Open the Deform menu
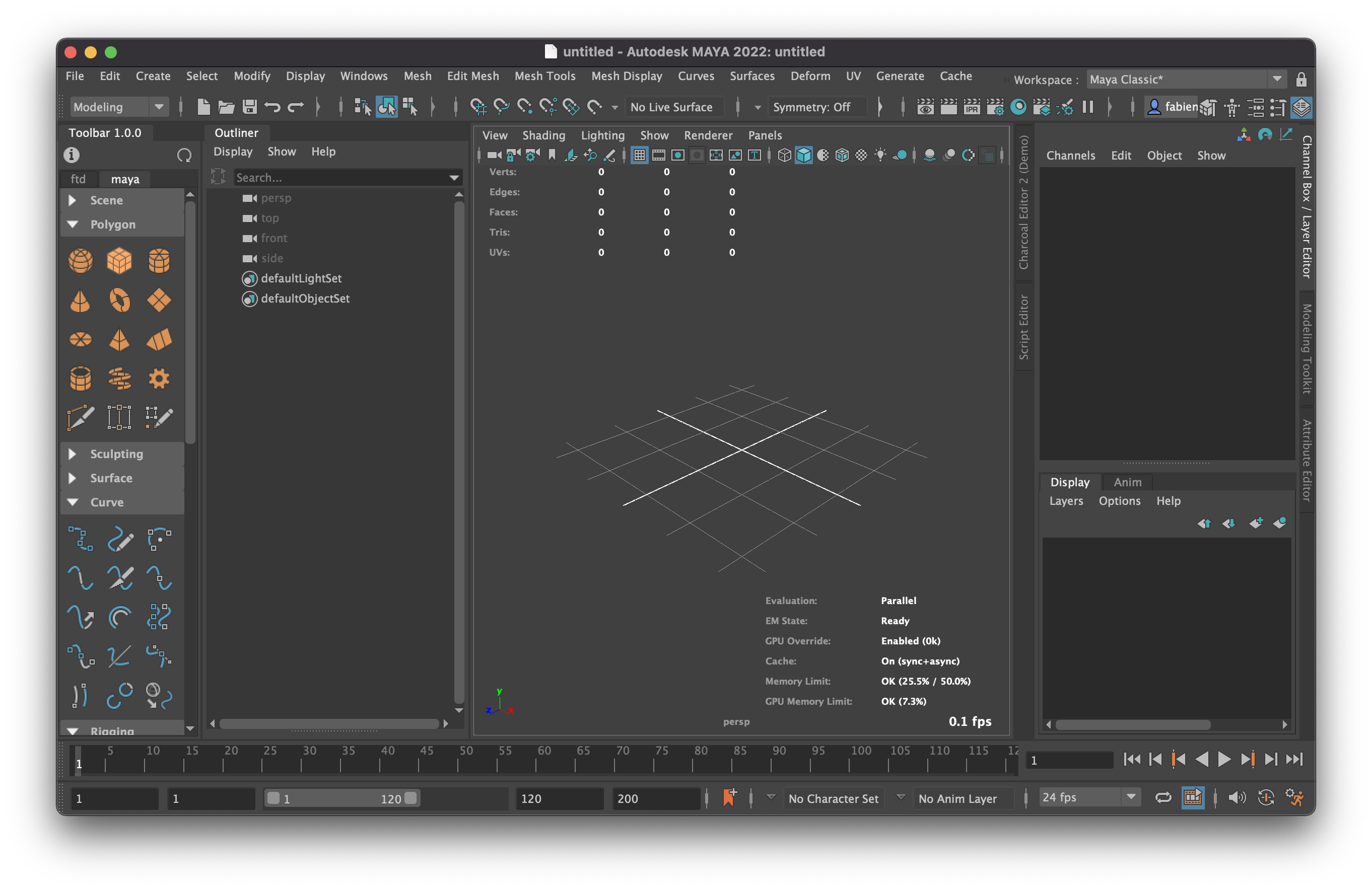 click(810, 76)
